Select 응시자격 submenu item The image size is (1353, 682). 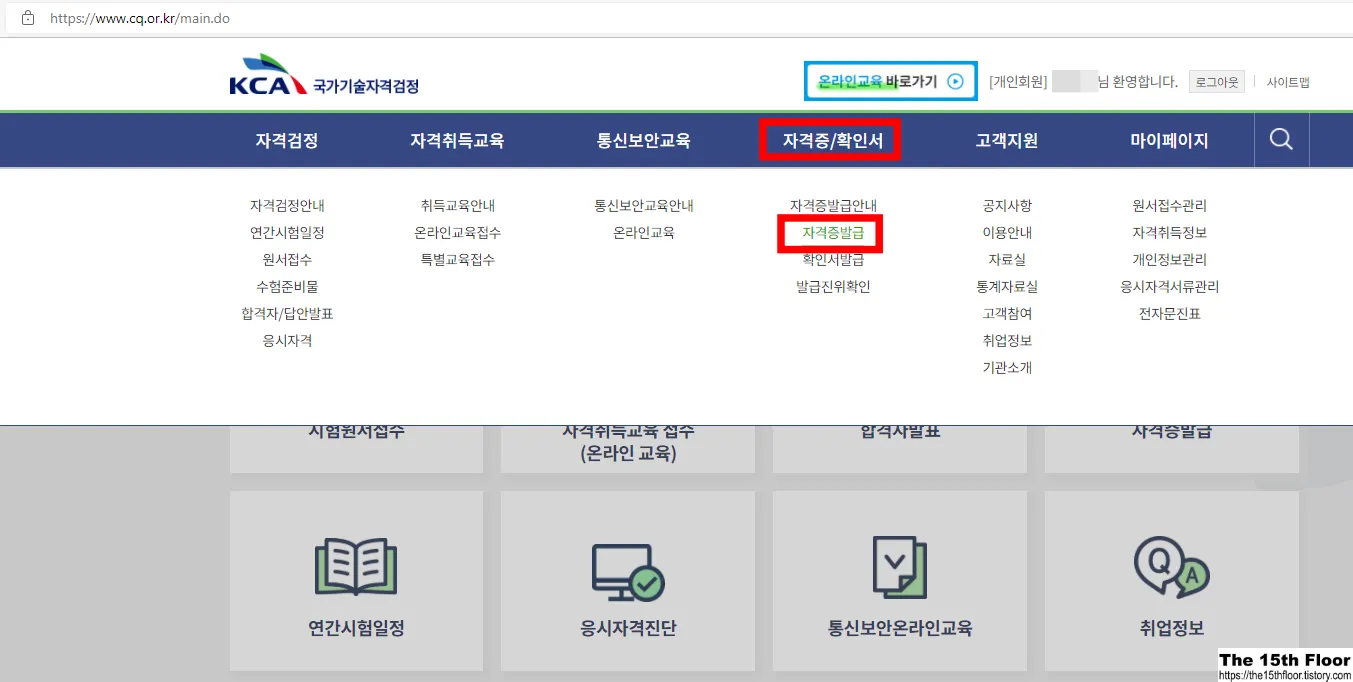point(287,341)
